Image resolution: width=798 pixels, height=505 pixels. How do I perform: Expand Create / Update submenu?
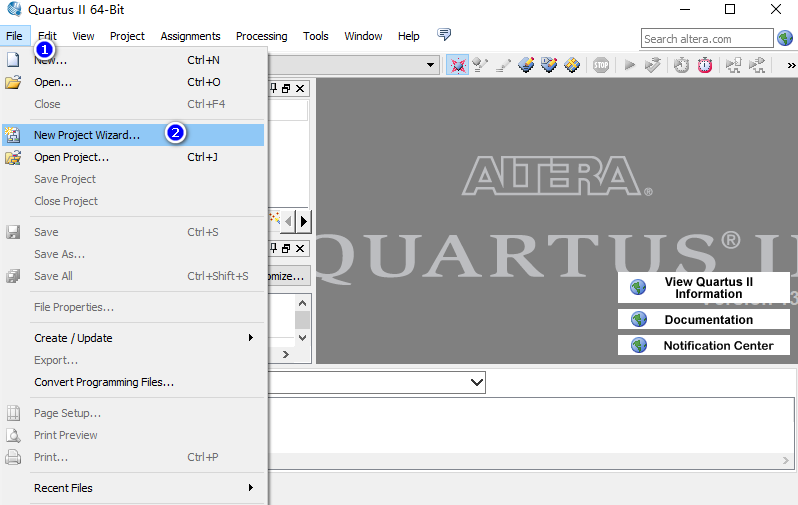[133, 338]
